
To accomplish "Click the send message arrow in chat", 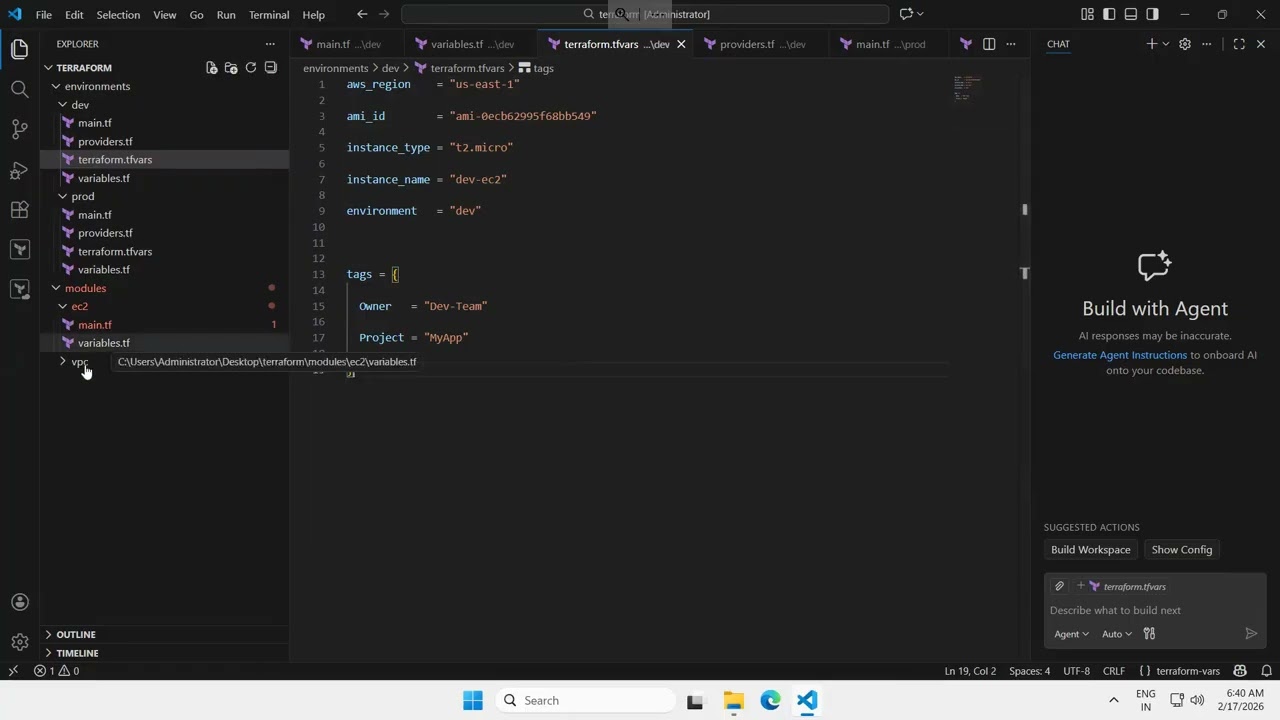I will (x=1250, y=633).
